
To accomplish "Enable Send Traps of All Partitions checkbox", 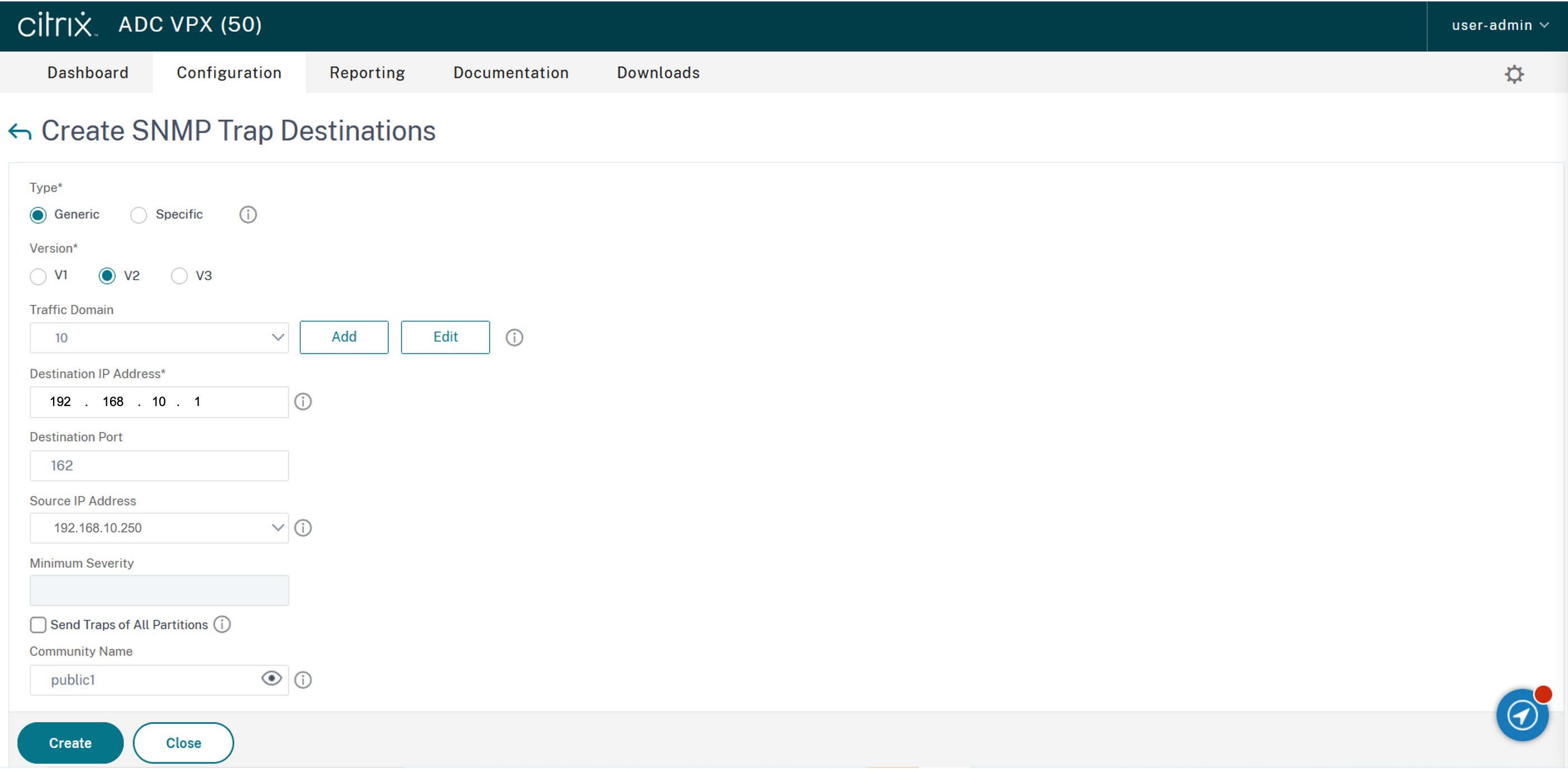I will pyautogui.click(x=38, y=625).
